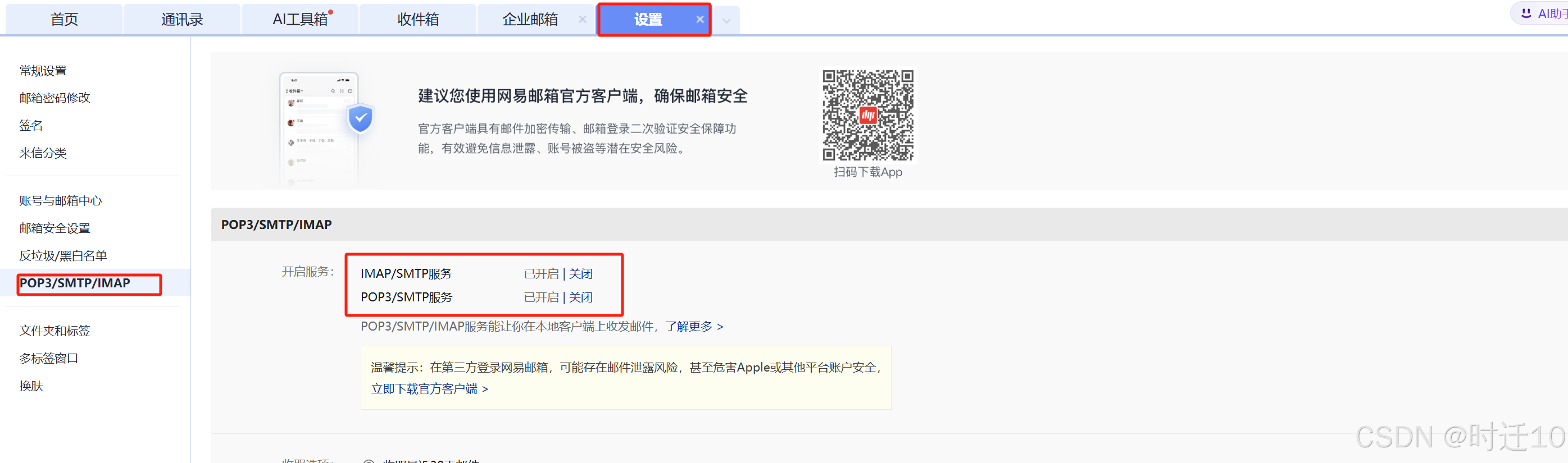Open 换肤 settings
The height and width of the screenshot is (463, 1568).
point(31,386)
